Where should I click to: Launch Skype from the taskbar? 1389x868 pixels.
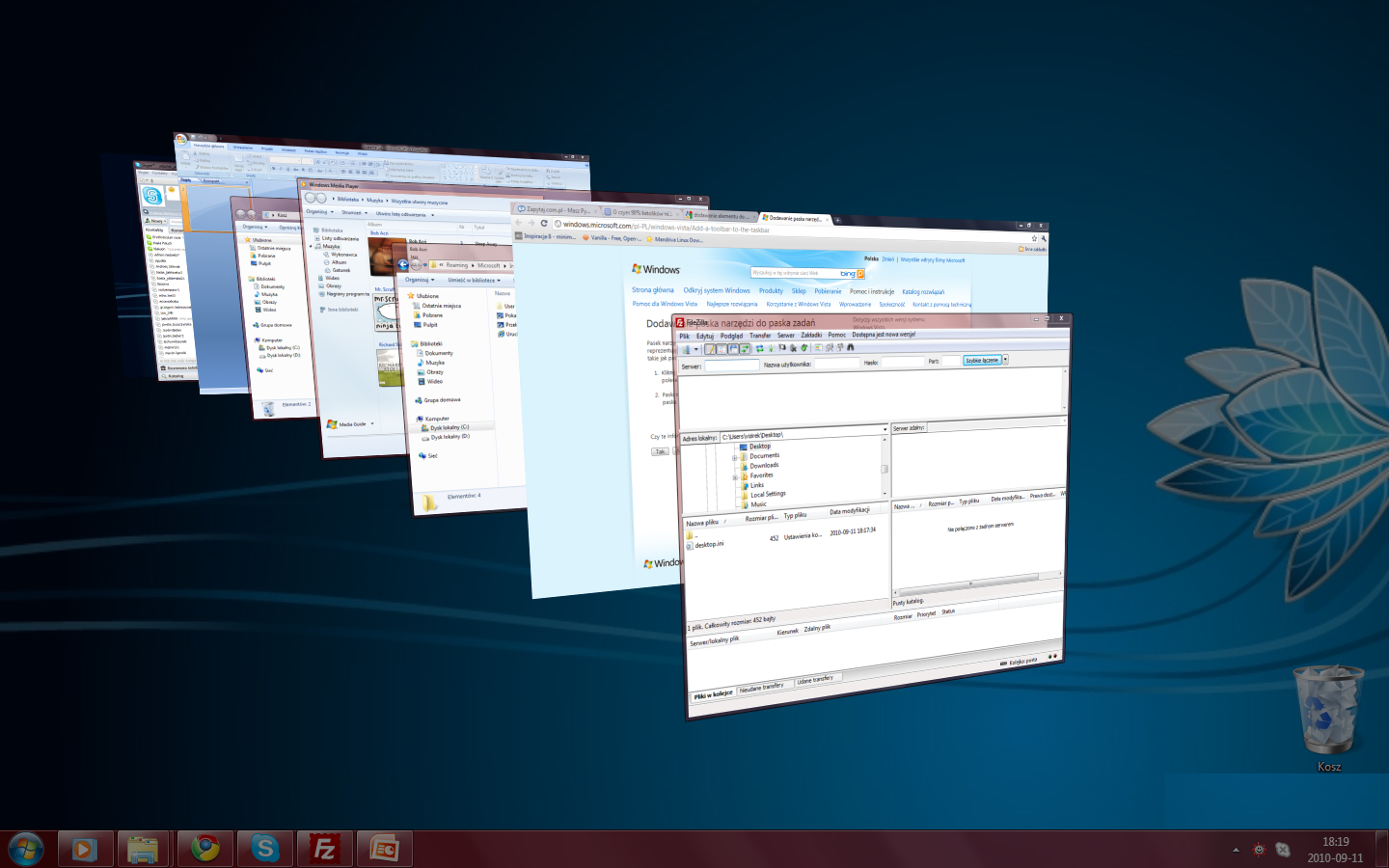[x=264, y=849]
